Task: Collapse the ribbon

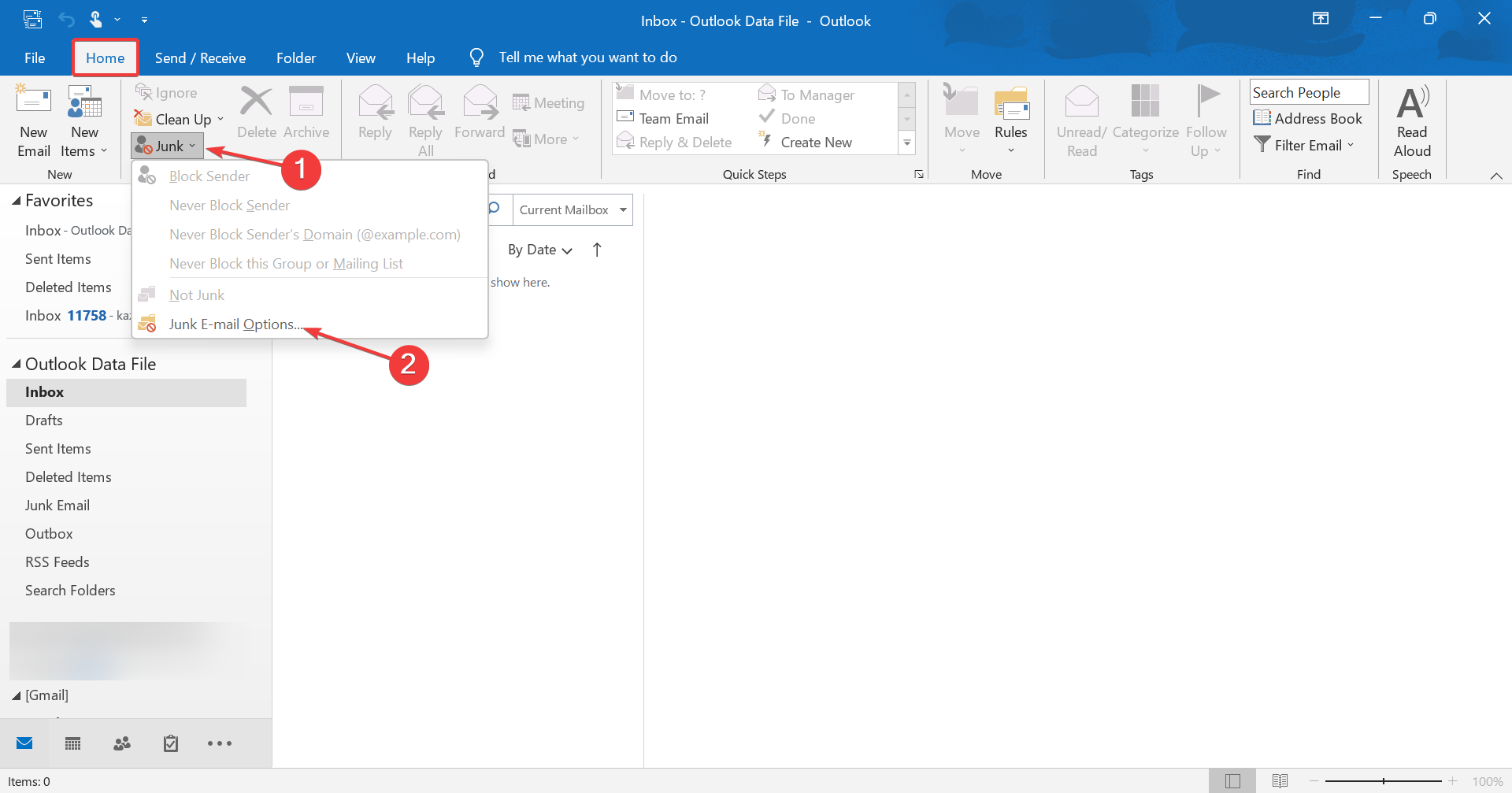Action: click(1496, 176)
